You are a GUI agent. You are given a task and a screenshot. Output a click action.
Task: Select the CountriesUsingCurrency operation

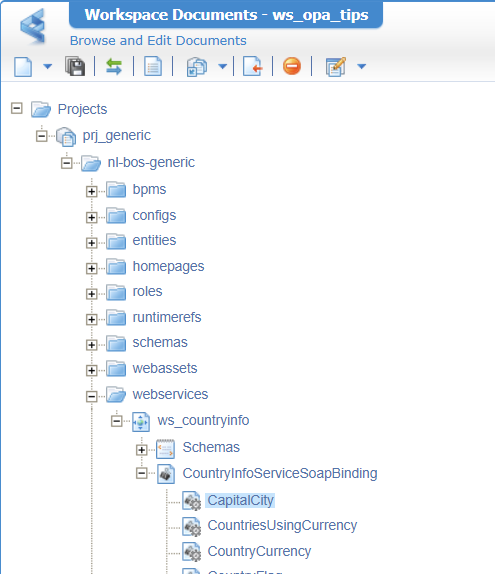[x=282, y=525]
